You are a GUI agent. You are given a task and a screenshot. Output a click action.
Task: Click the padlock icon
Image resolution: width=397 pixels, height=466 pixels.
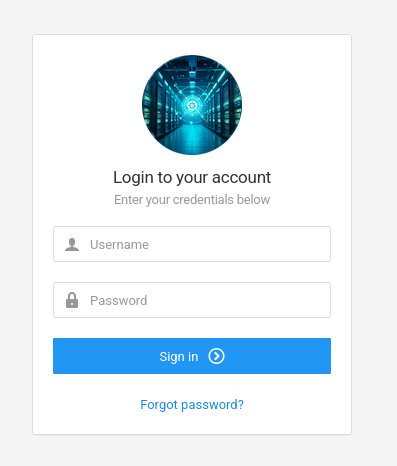[x=72, y=300]
